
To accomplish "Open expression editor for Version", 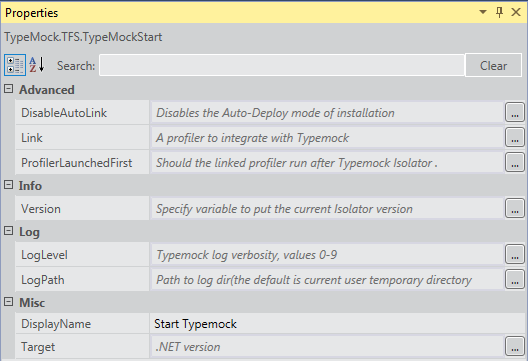I will coord(515,208).
